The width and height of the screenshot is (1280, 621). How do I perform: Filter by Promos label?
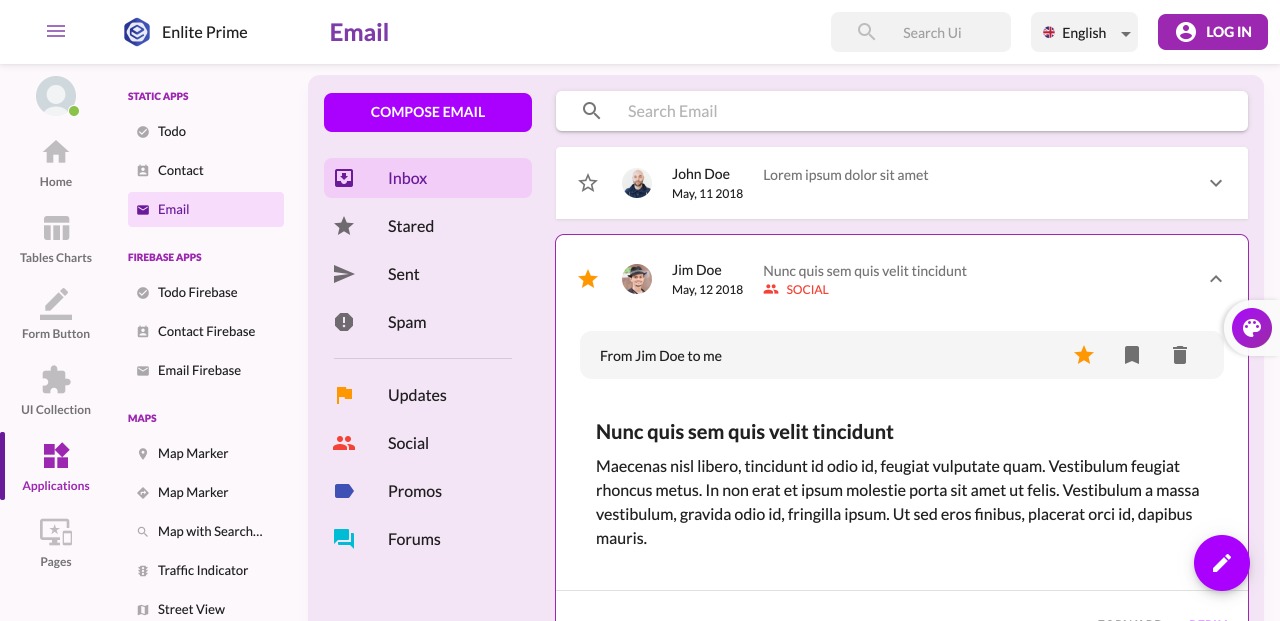point(428,491)
